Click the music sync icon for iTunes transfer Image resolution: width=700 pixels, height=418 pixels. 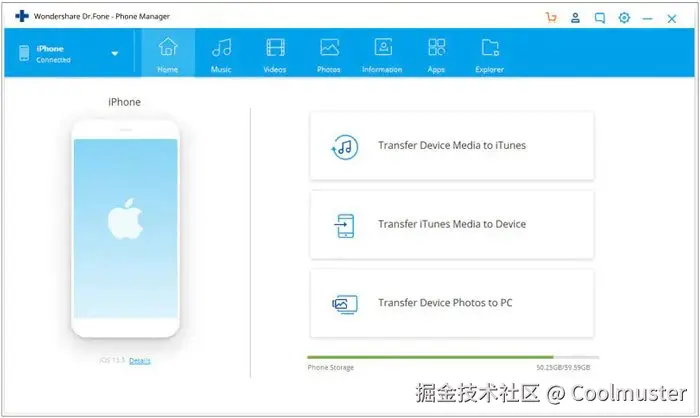(x=345, y=147)
